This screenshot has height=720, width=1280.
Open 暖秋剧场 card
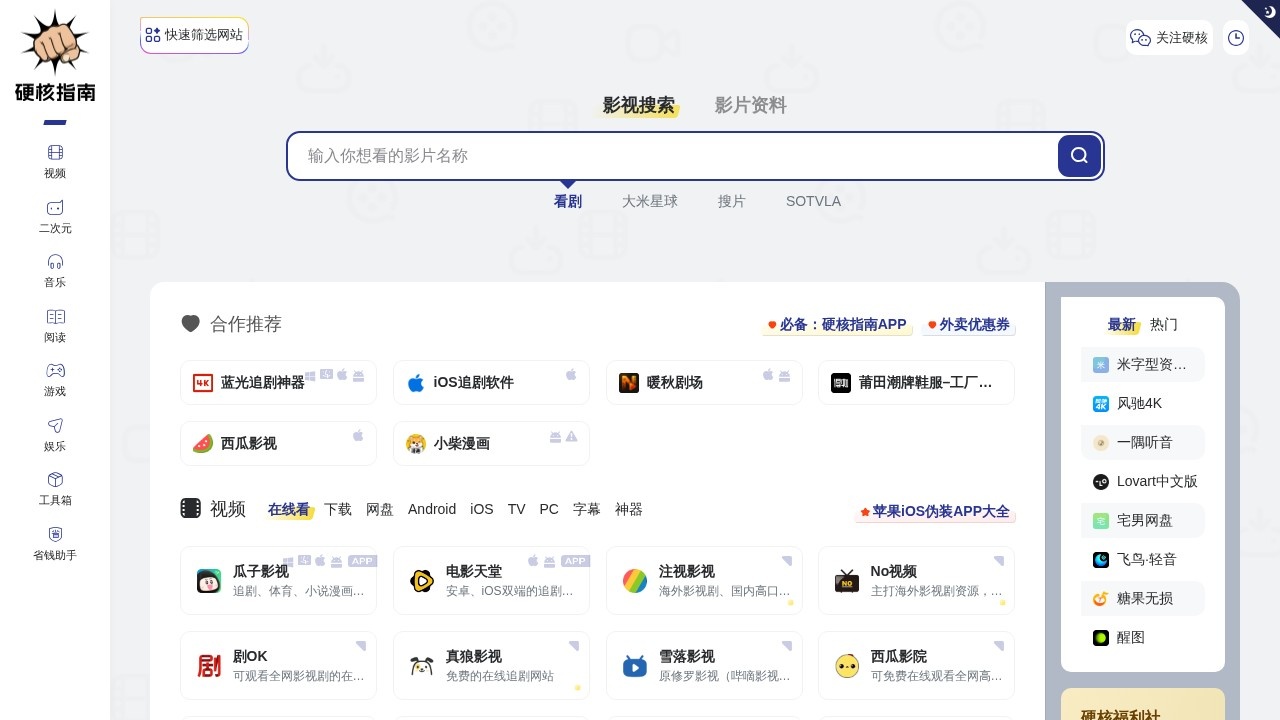point(704,383)
